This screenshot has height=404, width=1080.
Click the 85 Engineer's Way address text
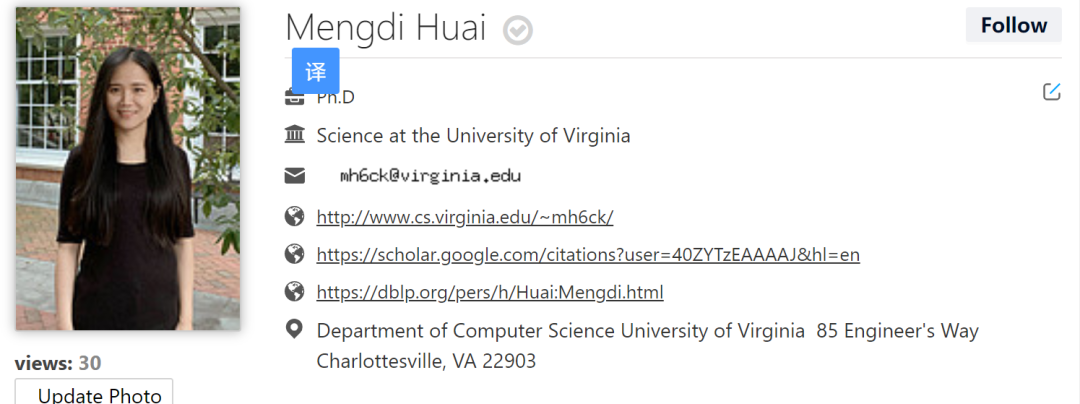tap(897, 330)
